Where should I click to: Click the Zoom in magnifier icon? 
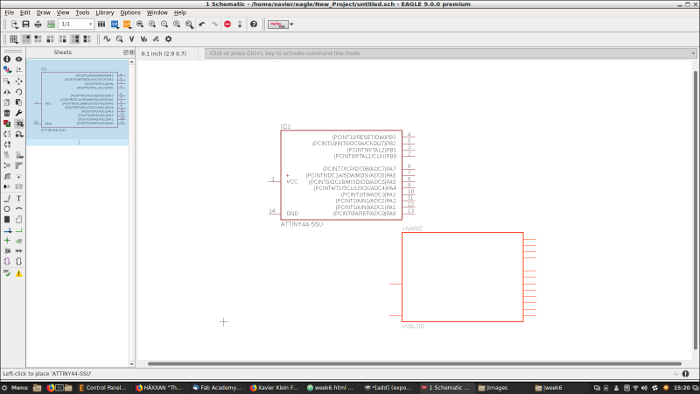[152, 24]
